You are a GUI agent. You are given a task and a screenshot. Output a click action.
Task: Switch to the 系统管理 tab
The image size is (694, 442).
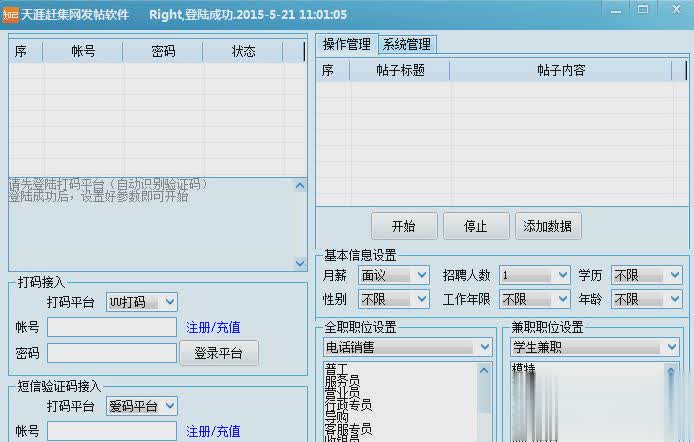click(x=407, y=44)
